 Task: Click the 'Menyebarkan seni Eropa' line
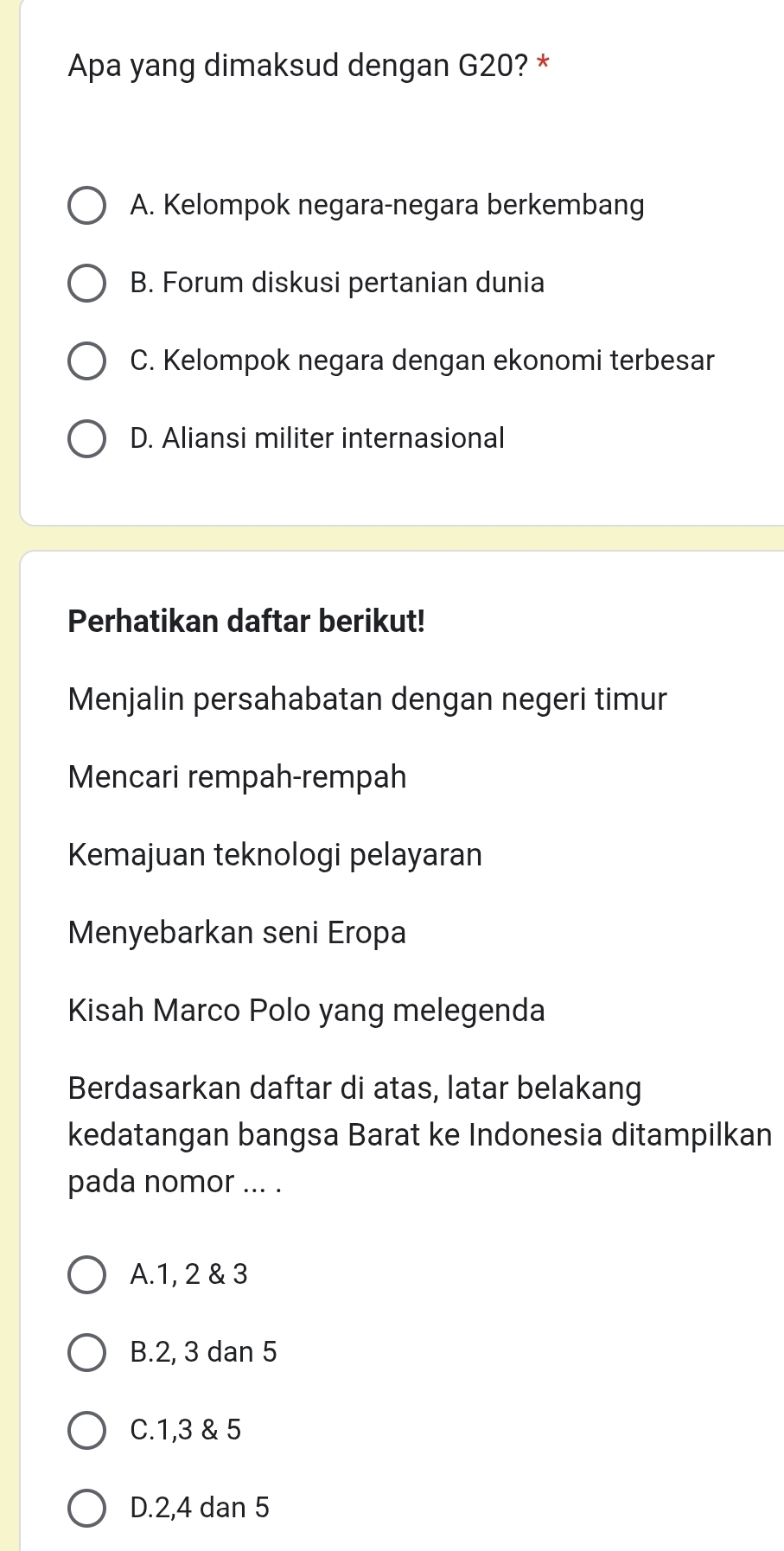tap(237, 932)
